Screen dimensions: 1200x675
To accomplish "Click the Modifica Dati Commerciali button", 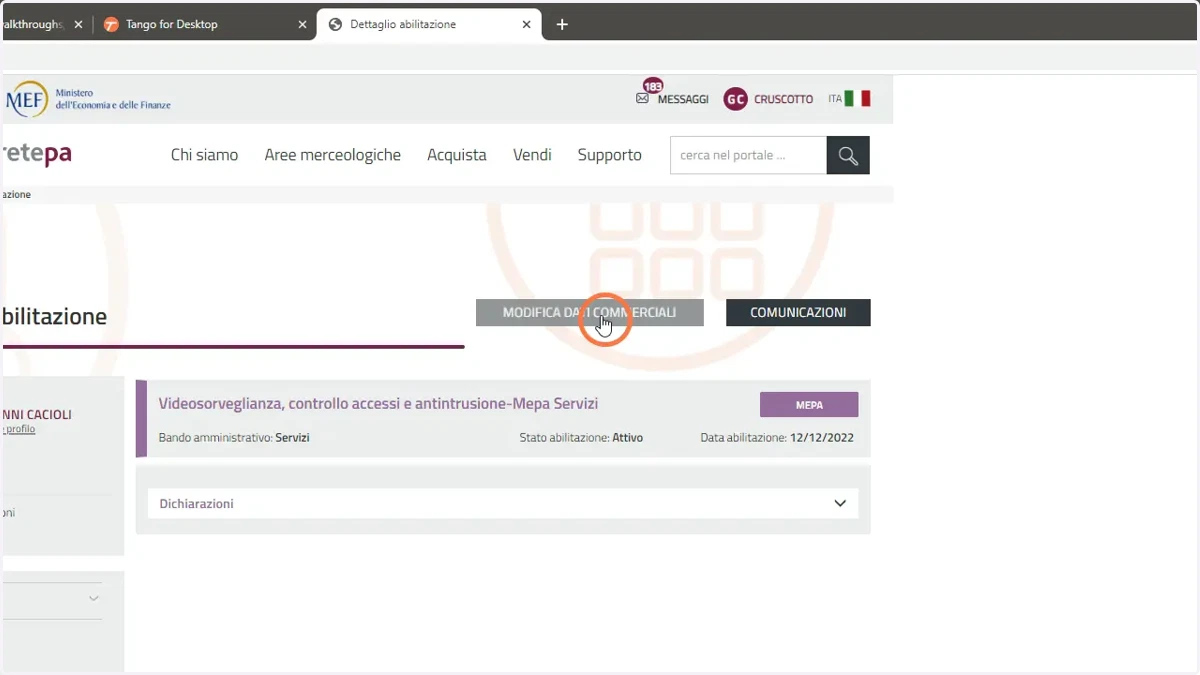I will click(590, 312).
